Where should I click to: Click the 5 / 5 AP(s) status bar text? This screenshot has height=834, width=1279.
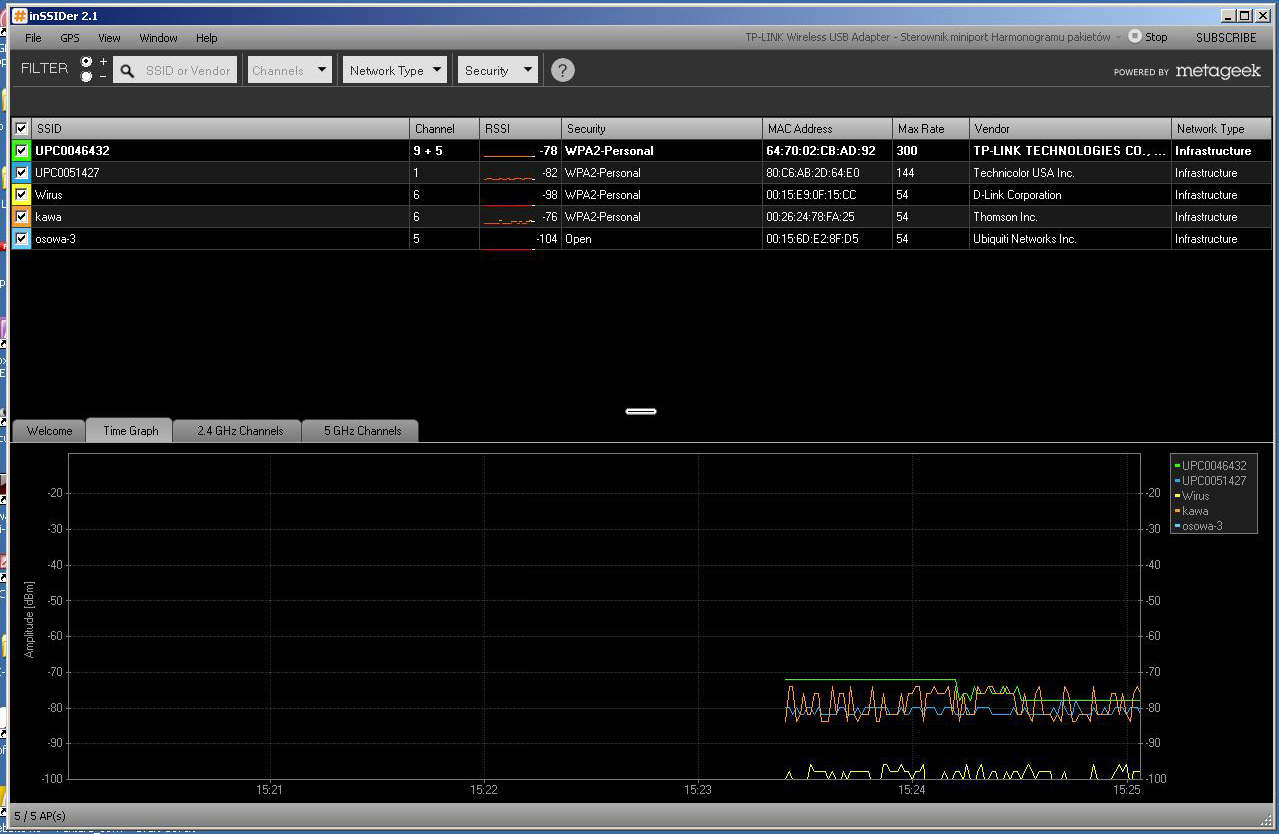(40, 816)
